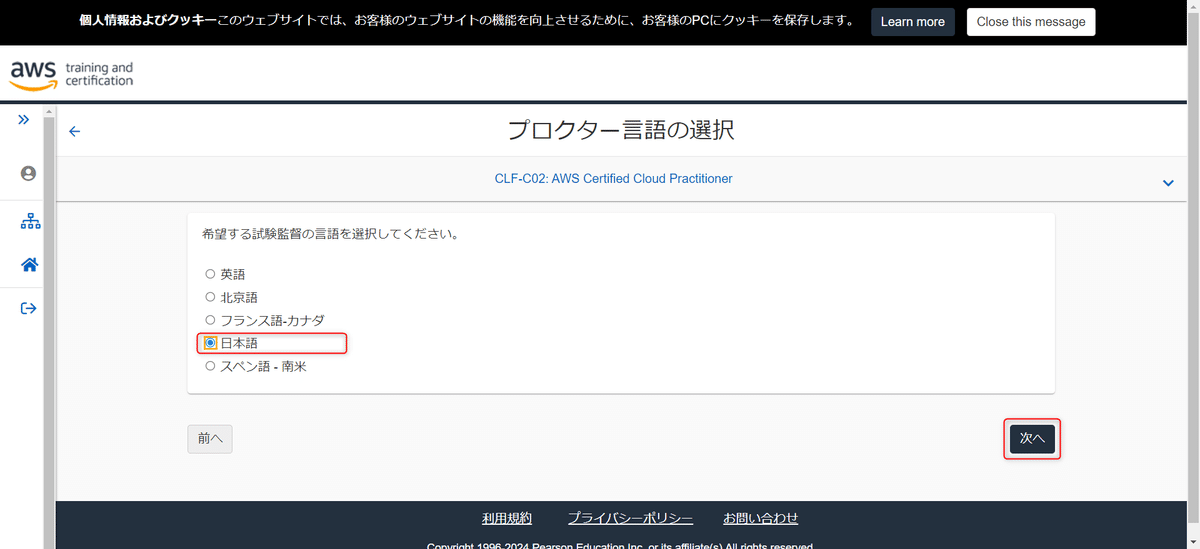Dismiss banner with Close this message
Image resolution: width=1200 pixels, height=549 pixels.
point(1031,22)
